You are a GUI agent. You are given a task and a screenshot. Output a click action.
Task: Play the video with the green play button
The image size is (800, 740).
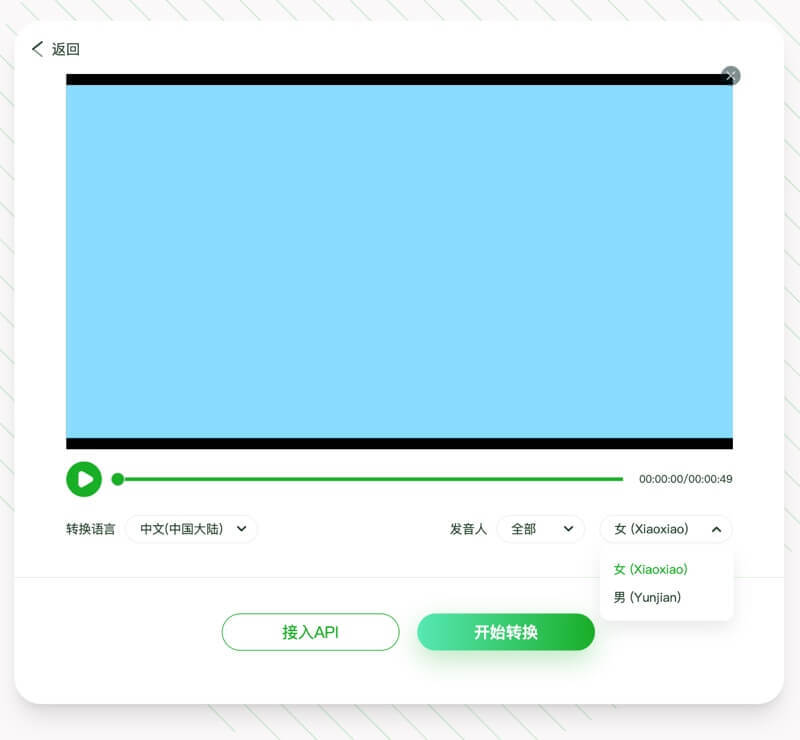pos(84,479)
